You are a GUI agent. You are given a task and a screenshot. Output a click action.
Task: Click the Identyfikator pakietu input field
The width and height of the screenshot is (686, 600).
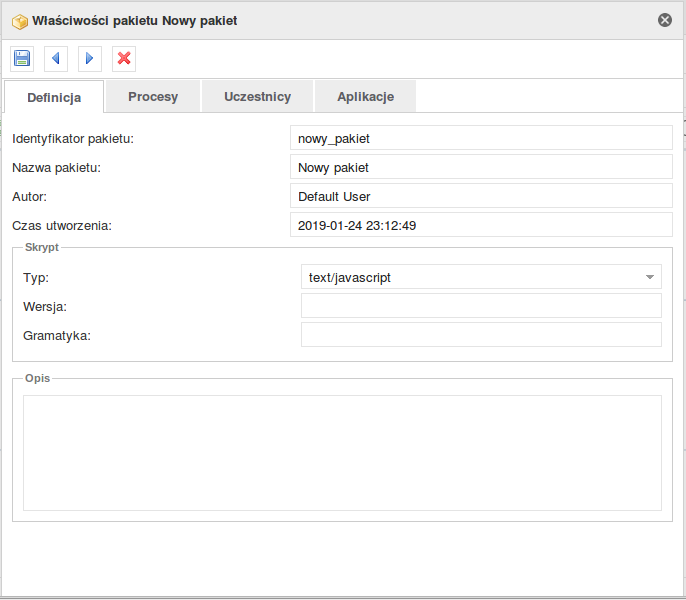tap(481, 138)
